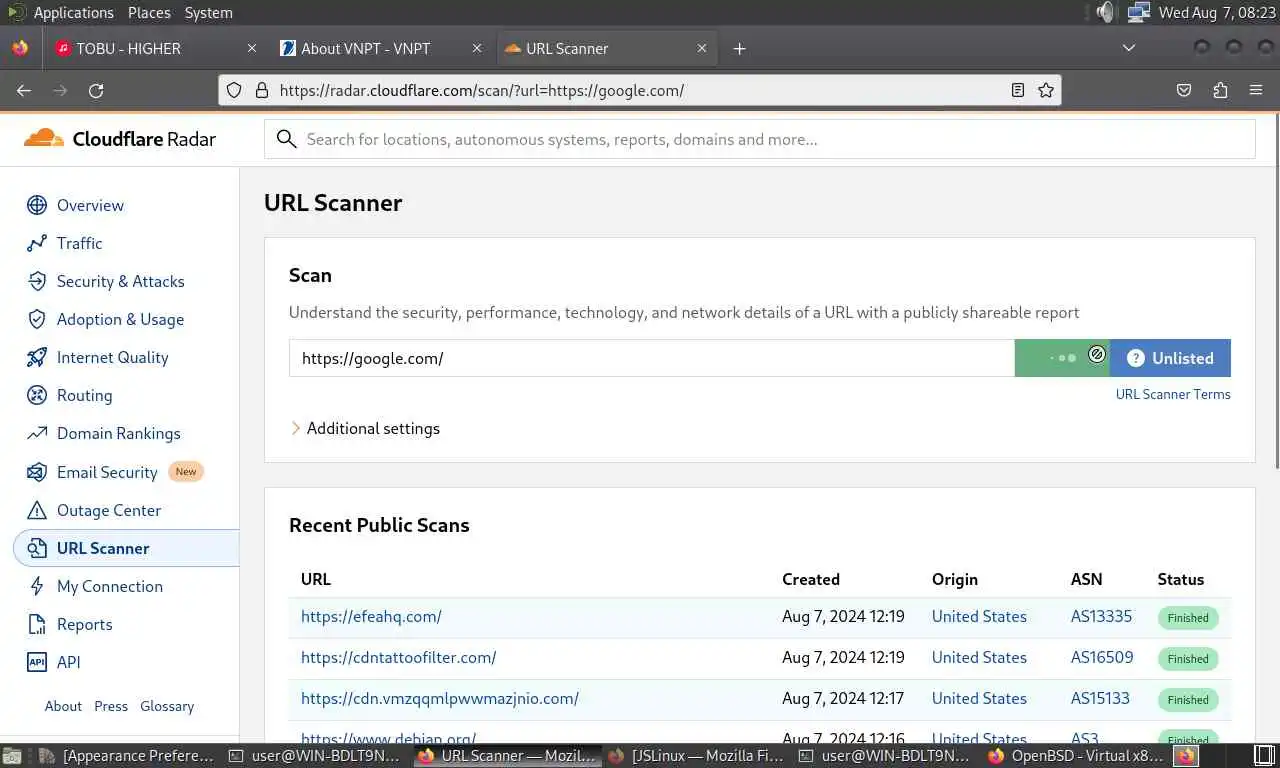
Task: Click the Save to Pocket icon
Action: coord(1184,90)
